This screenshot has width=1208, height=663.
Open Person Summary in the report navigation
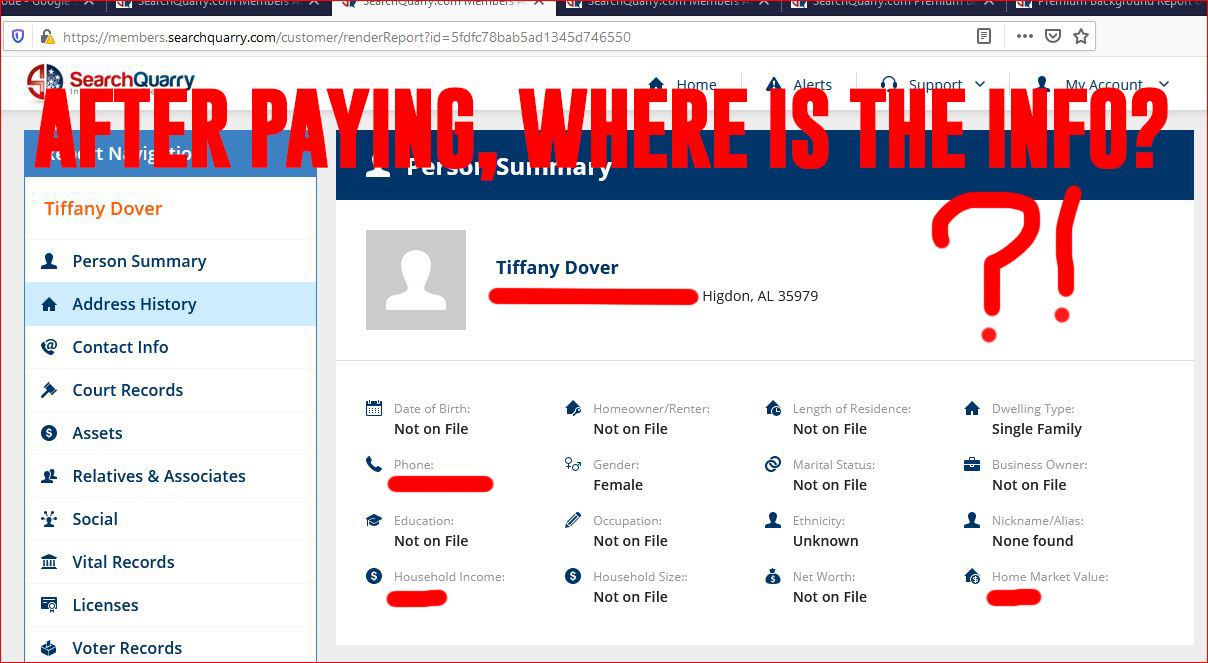(170, 261)
